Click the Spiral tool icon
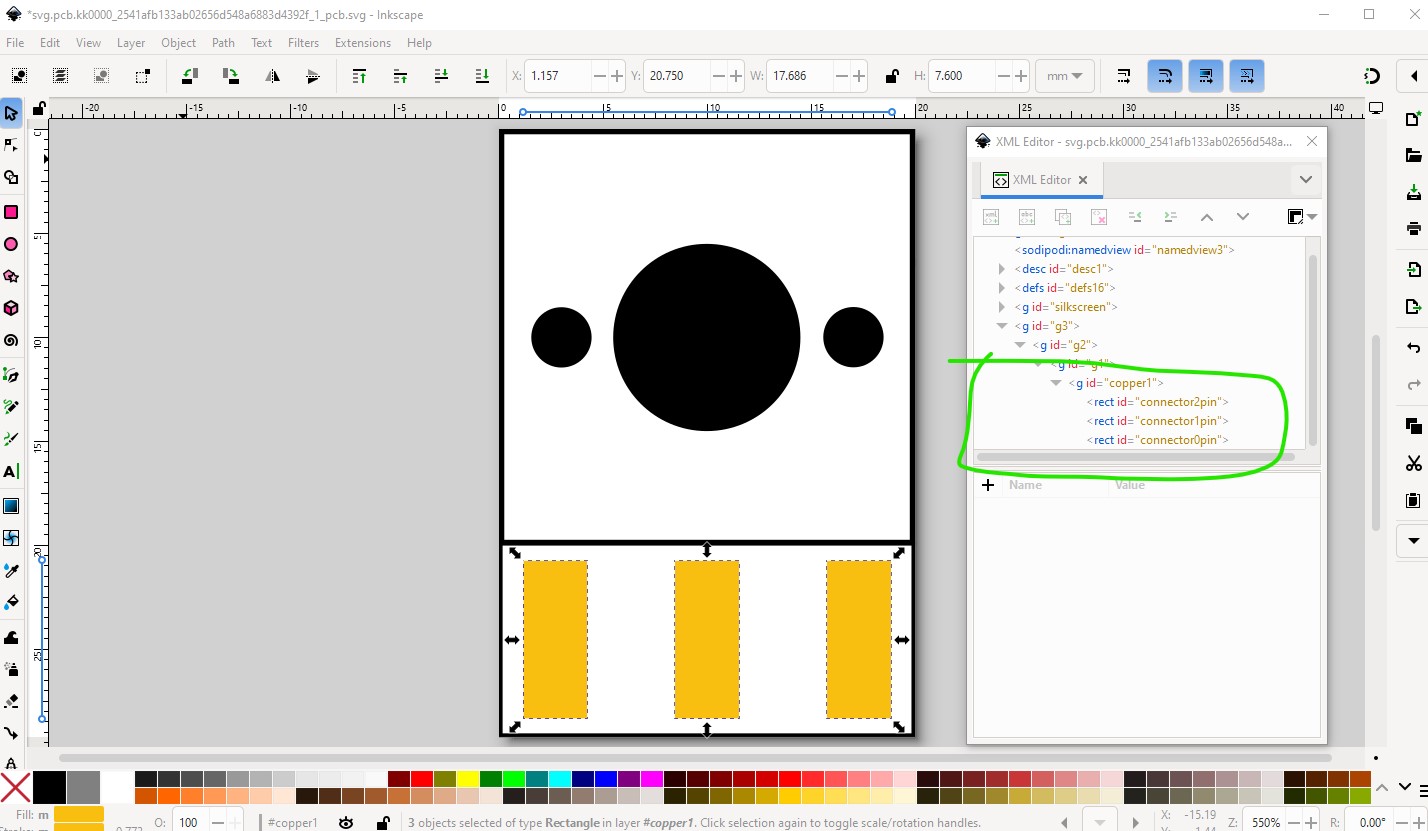The height and width of the screenshot is (831, 1428). point(11,341)
